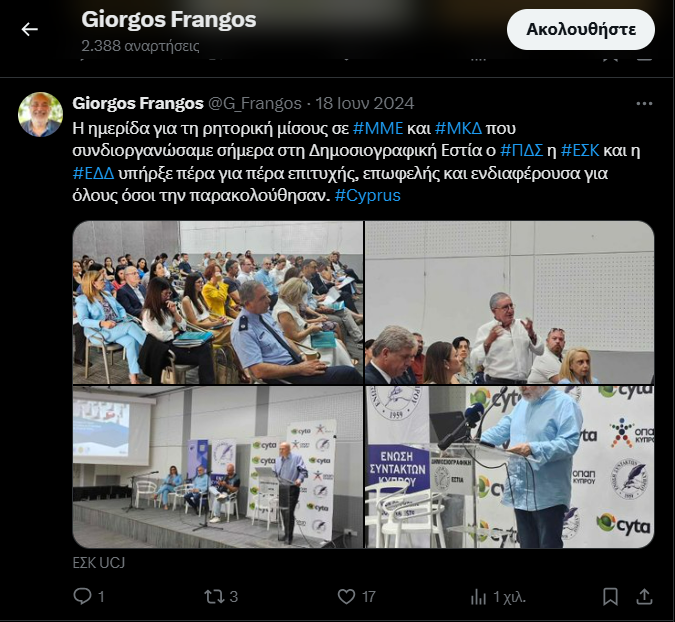The image size is (675, 622).
Task: Like the post with the heart icon
Action: click(x=346, y=597)
